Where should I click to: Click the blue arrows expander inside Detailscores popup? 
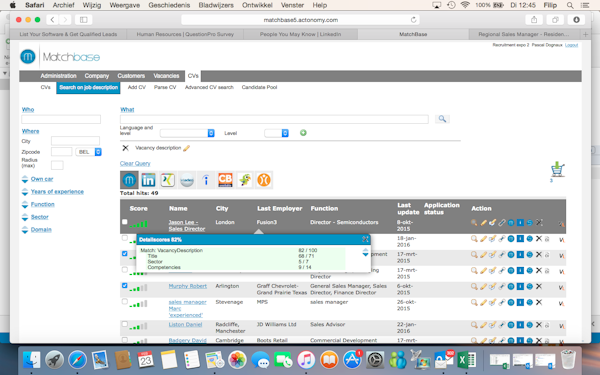pos(365,252)
